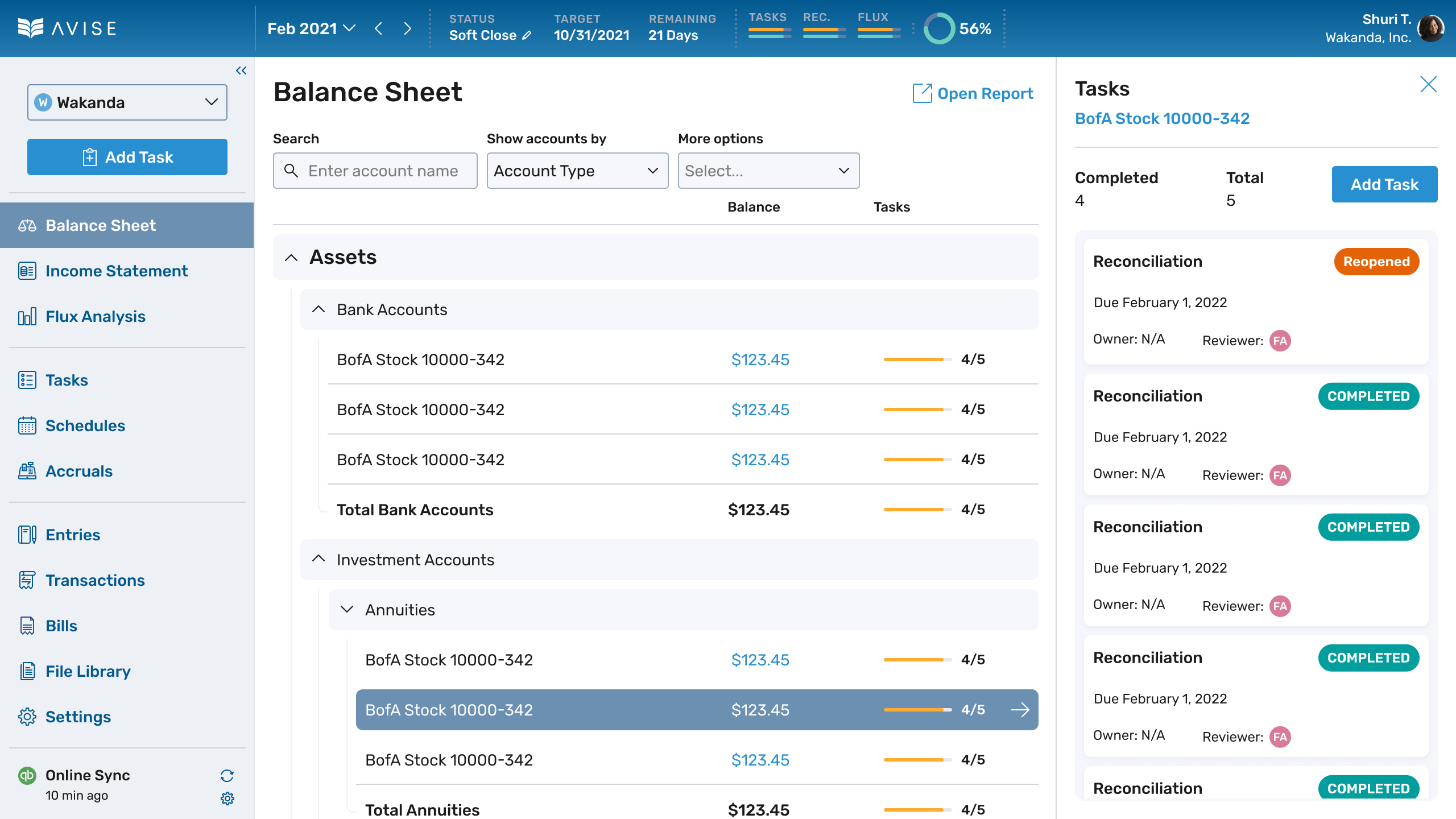Viewport: 1456px width, 819px height.
Task: Click the Bills icon
Action: coord(27,626)
